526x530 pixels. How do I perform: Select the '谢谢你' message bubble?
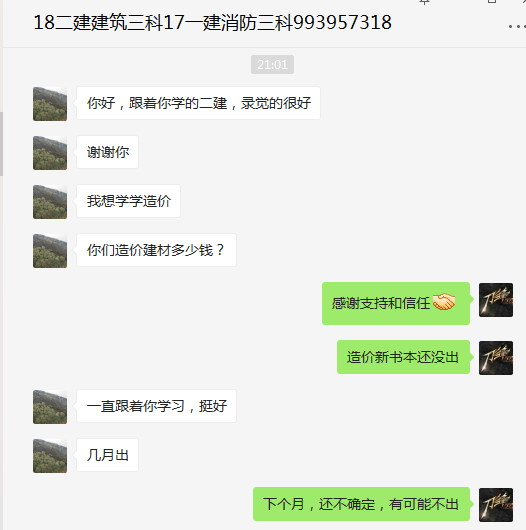point(107,152)
